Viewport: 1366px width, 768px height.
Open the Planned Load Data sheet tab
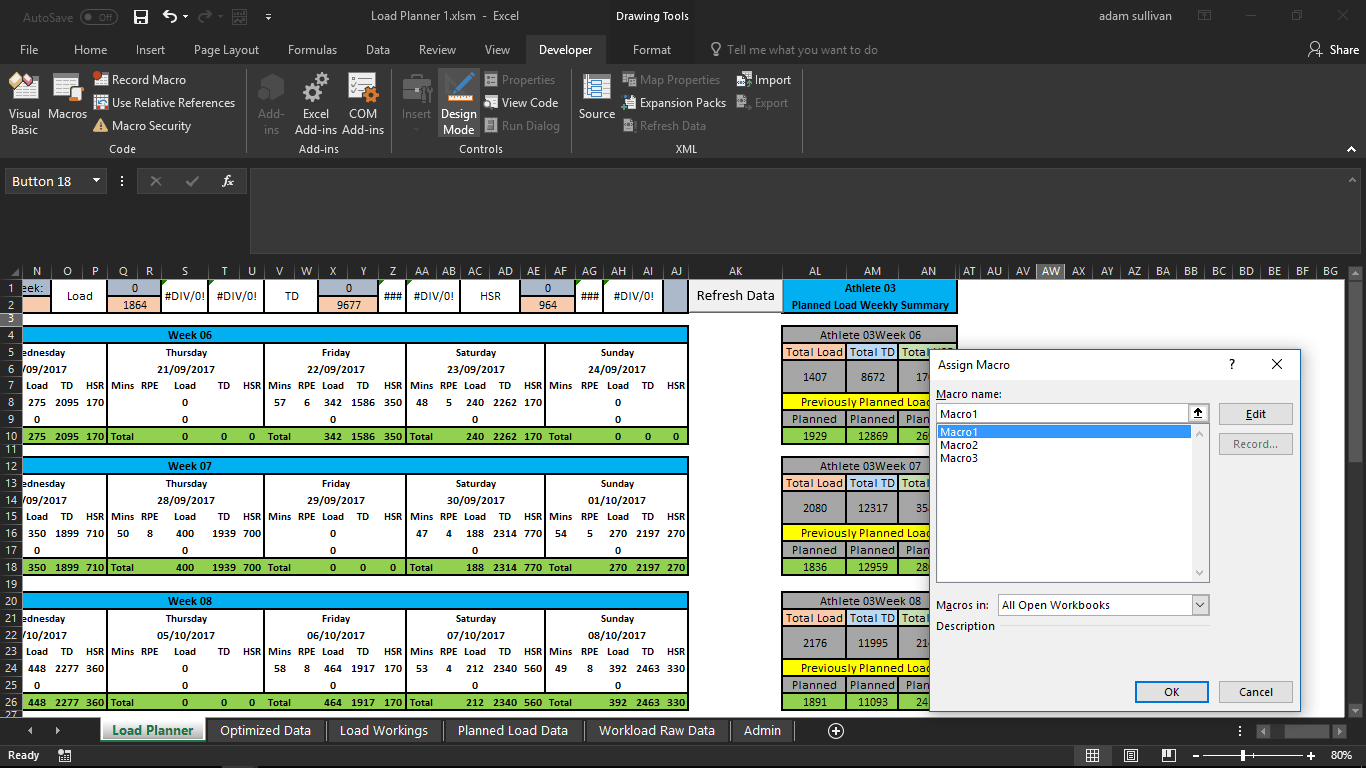(x=512, y=731)
